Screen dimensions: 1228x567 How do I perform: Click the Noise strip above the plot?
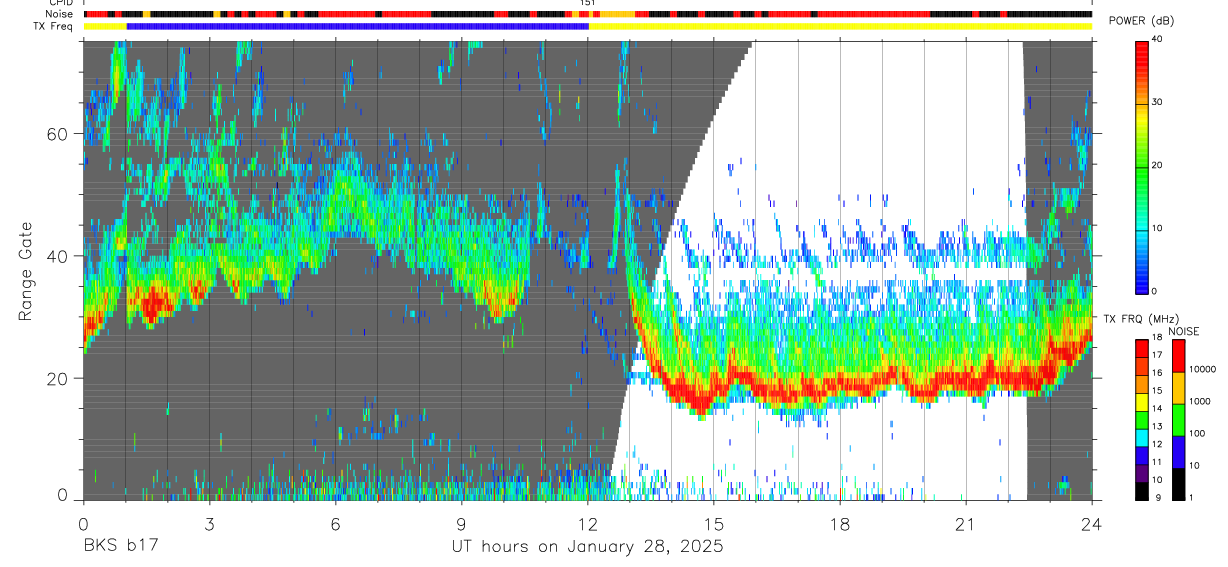(587, 14)
